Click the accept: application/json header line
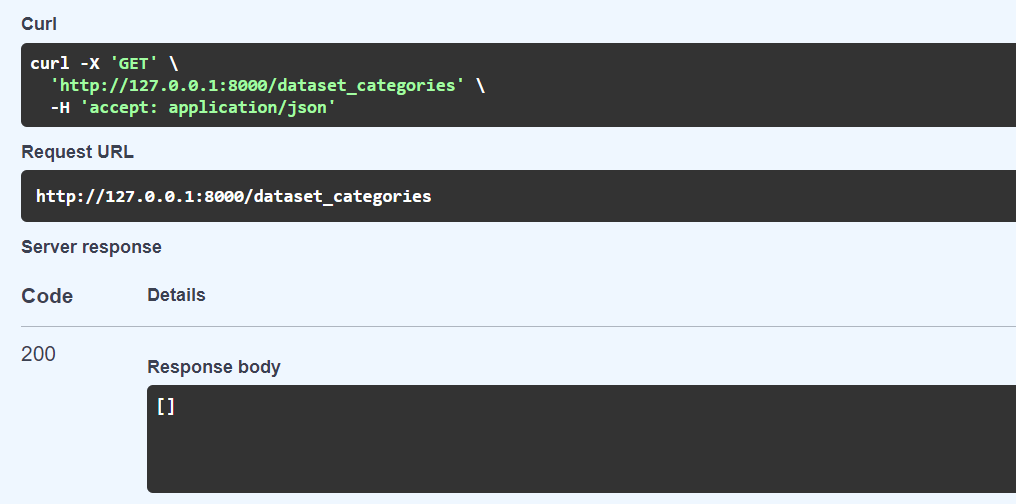Screen dimensions: 1016x504 (193, 108)
